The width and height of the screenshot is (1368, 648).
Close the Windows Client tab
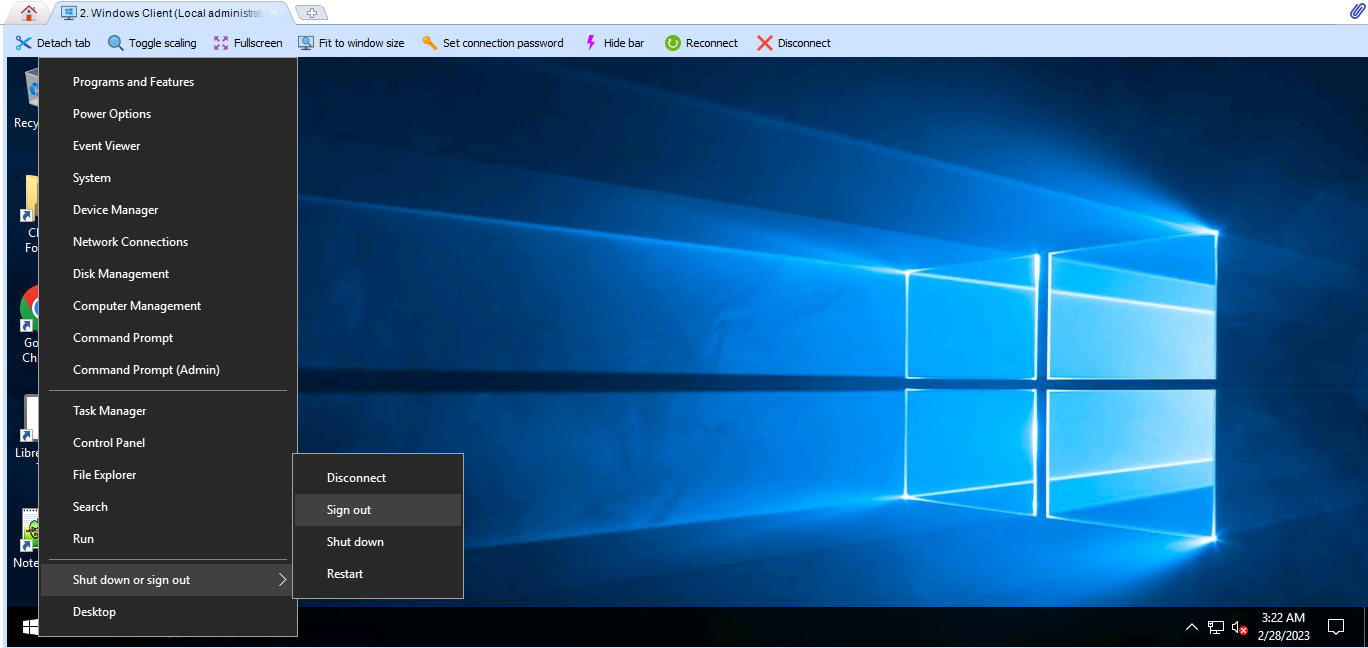click(274, 13)
